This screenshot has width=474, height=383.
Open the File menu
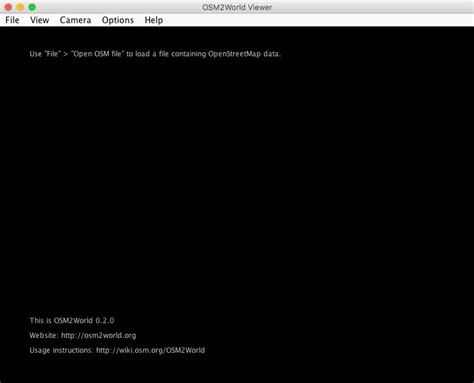point(12,20)
